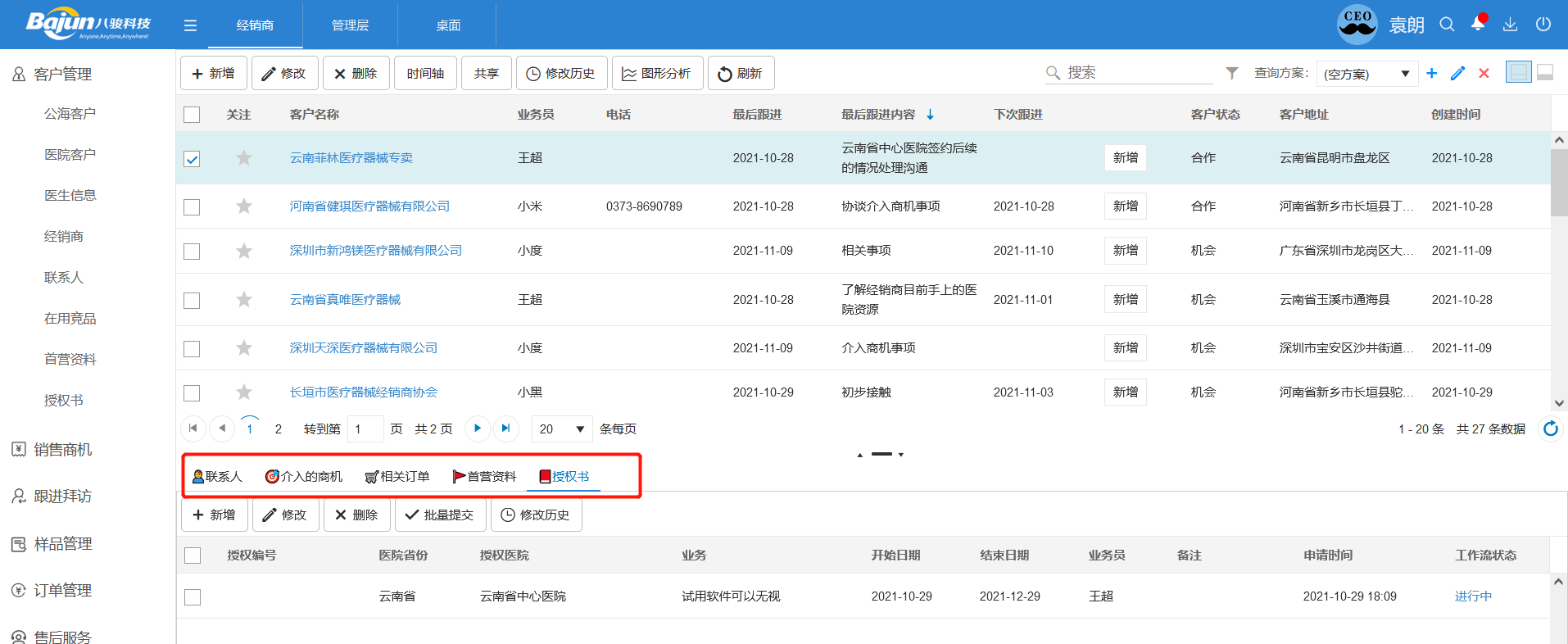
Task: Expand the 销售商机 sidebar section
Action: pyautogui.click(x=62, y=449)
